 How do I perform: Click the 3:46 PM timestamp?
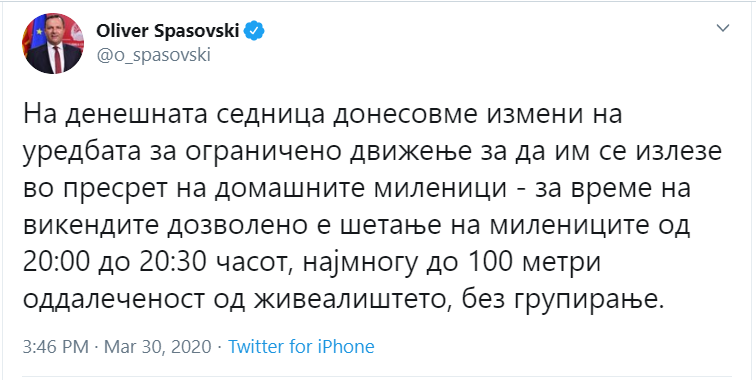tap(56, 347)
